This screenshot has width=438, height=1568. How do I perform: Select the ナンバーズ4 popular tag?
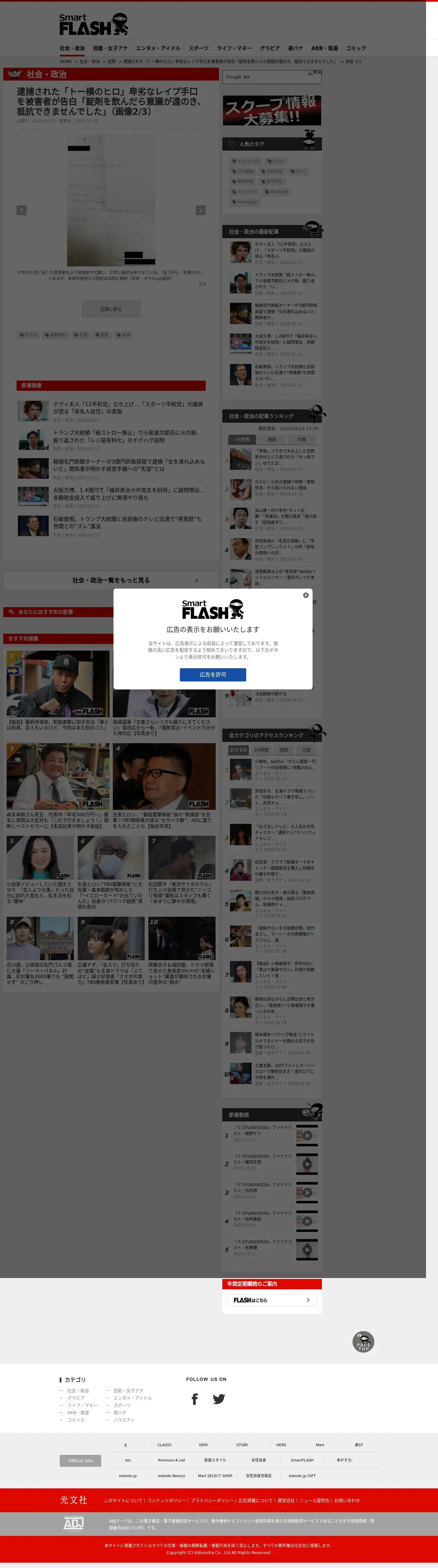(246, 161)
